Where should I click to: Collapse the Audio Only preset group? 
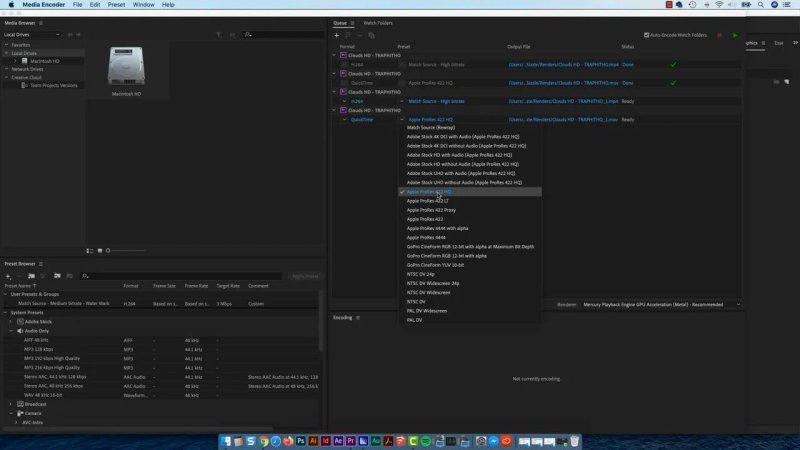11,331
